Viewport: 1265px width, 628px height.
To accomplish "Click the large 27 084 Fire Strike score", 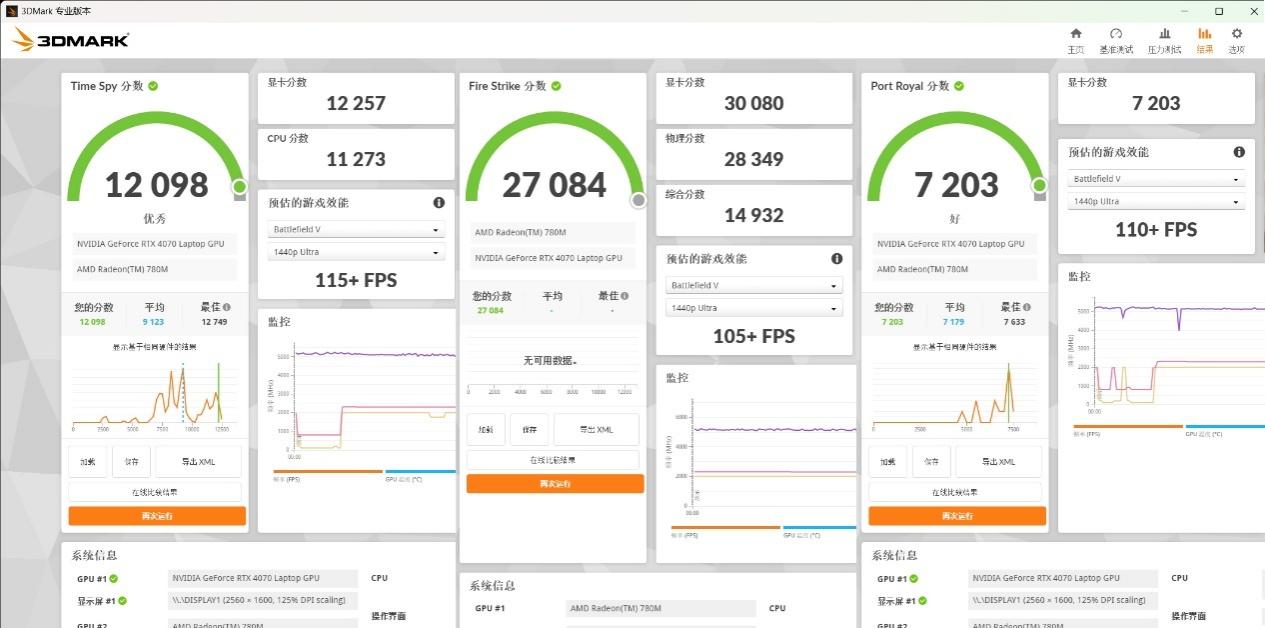I will click(x=554, y=185).
